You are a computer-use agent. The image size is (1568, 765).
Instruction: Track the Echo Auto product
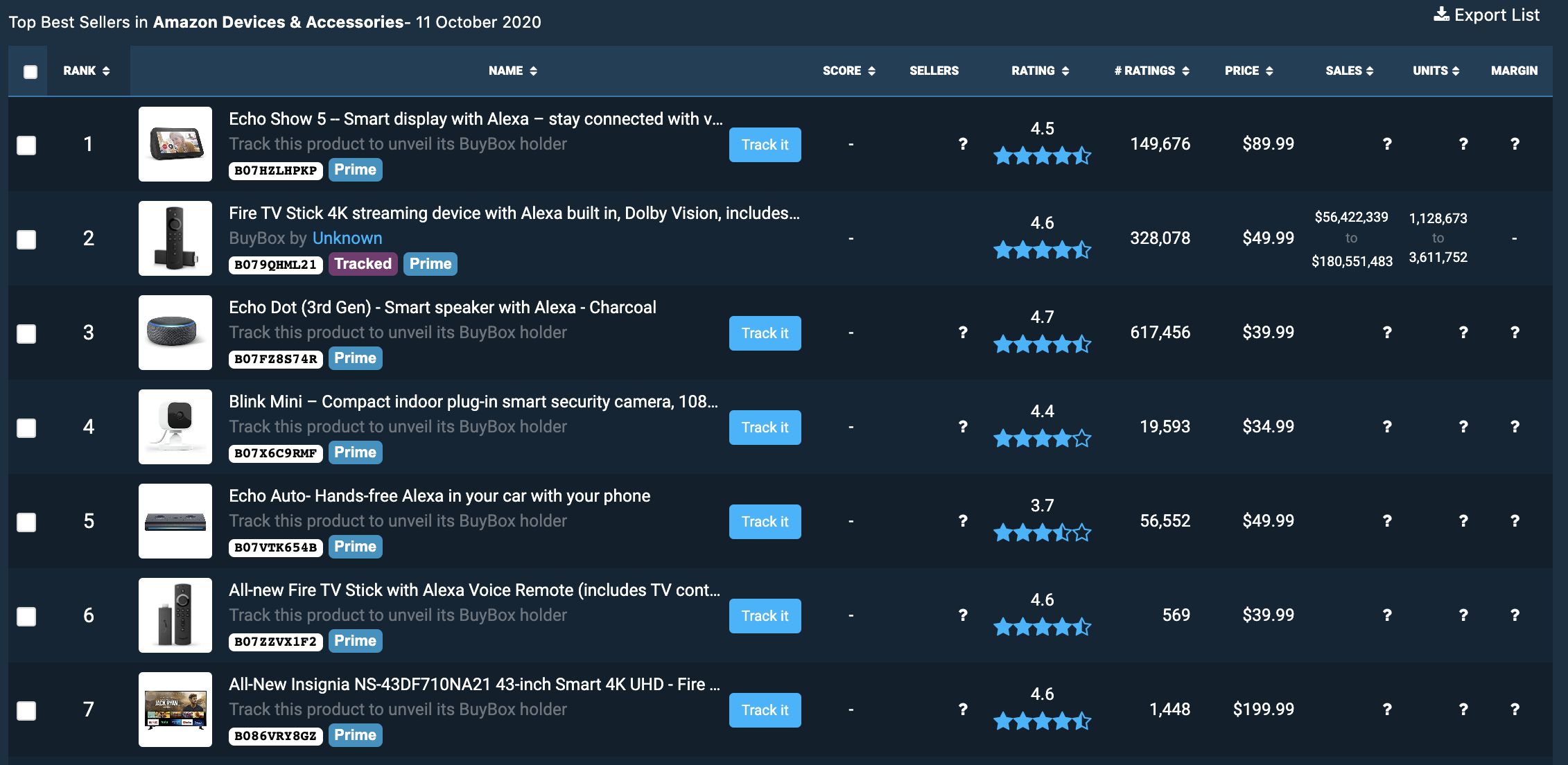[x=765, y=522]
